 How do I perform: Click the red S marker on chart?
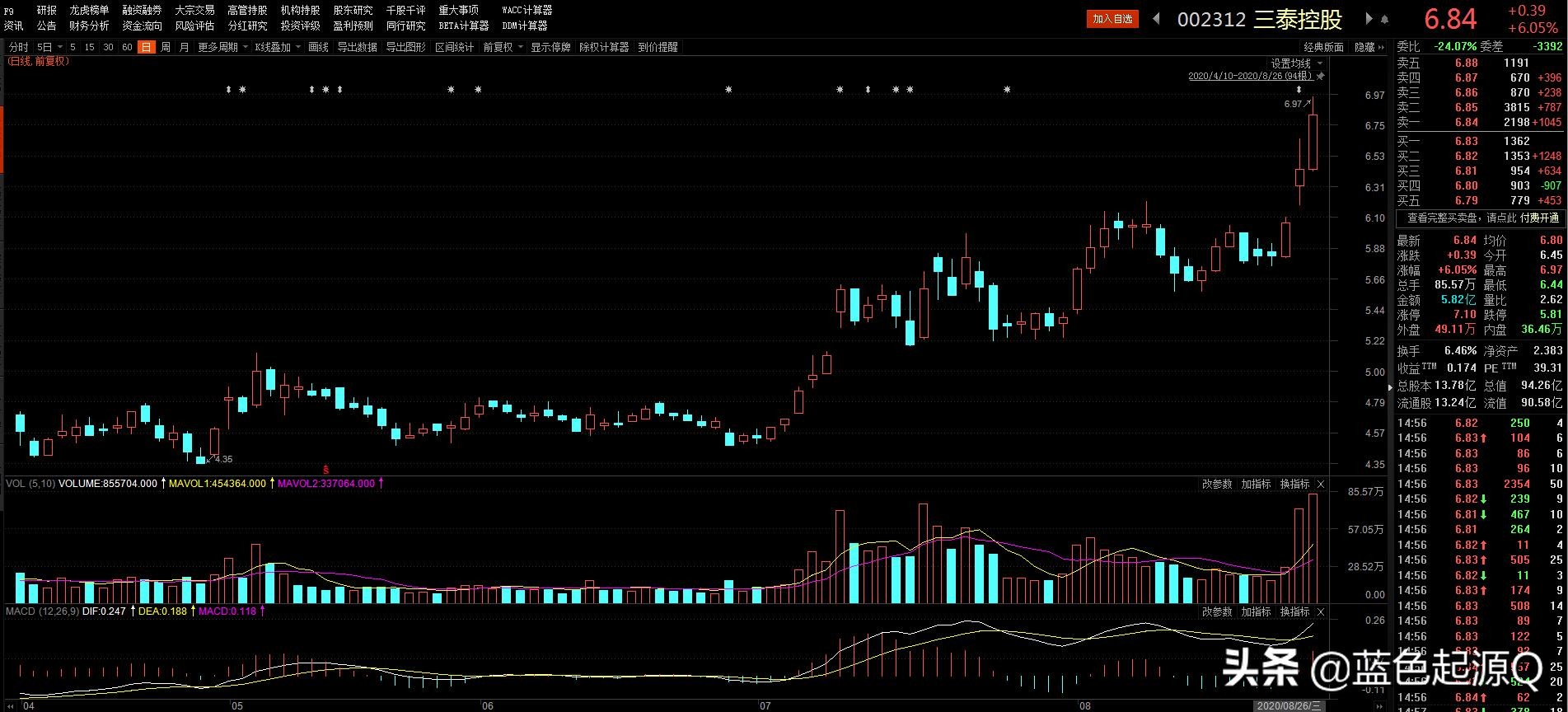325,469
